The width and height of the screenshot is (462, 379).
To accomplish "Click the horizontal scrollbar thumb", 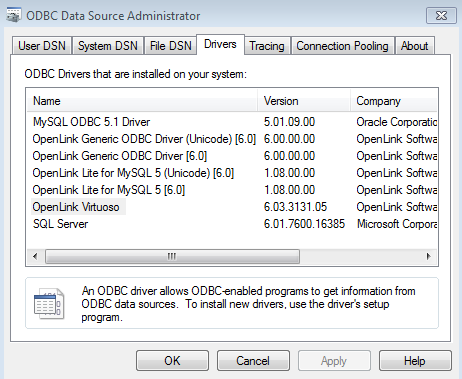I will tap(172, 256).
